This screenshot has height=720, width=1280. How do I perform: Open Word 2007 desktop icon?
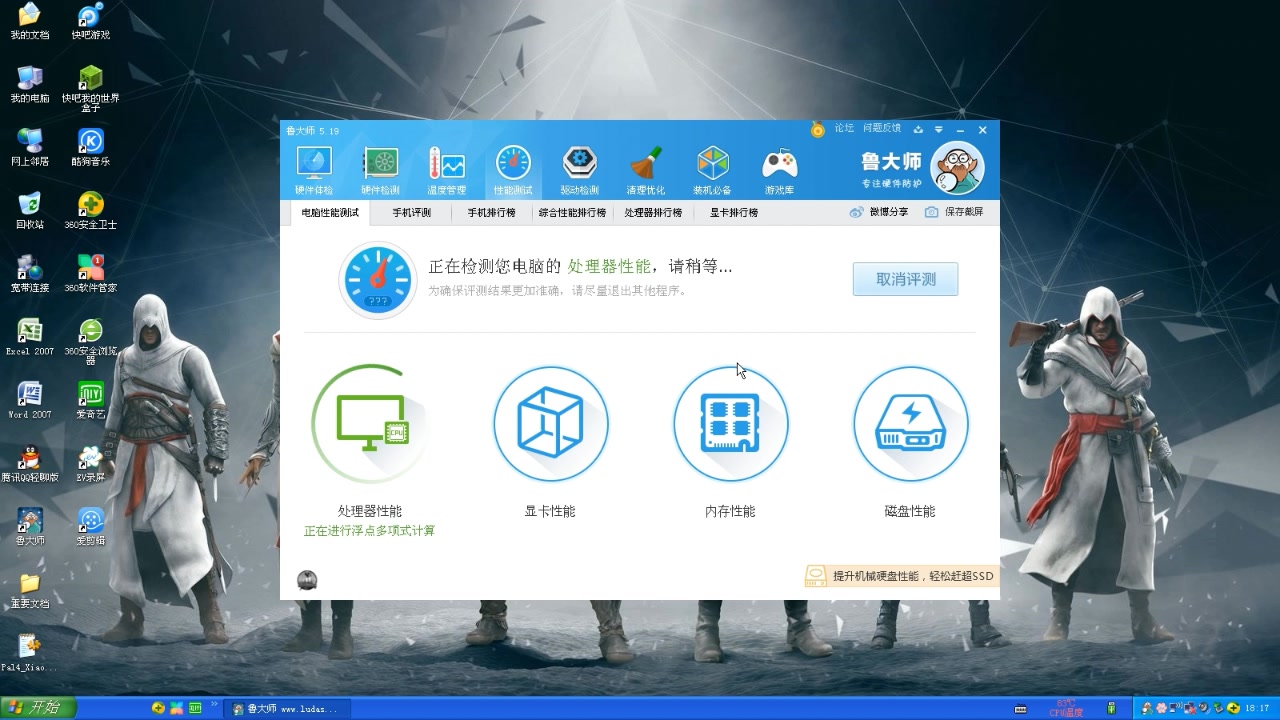coord(30,400)
